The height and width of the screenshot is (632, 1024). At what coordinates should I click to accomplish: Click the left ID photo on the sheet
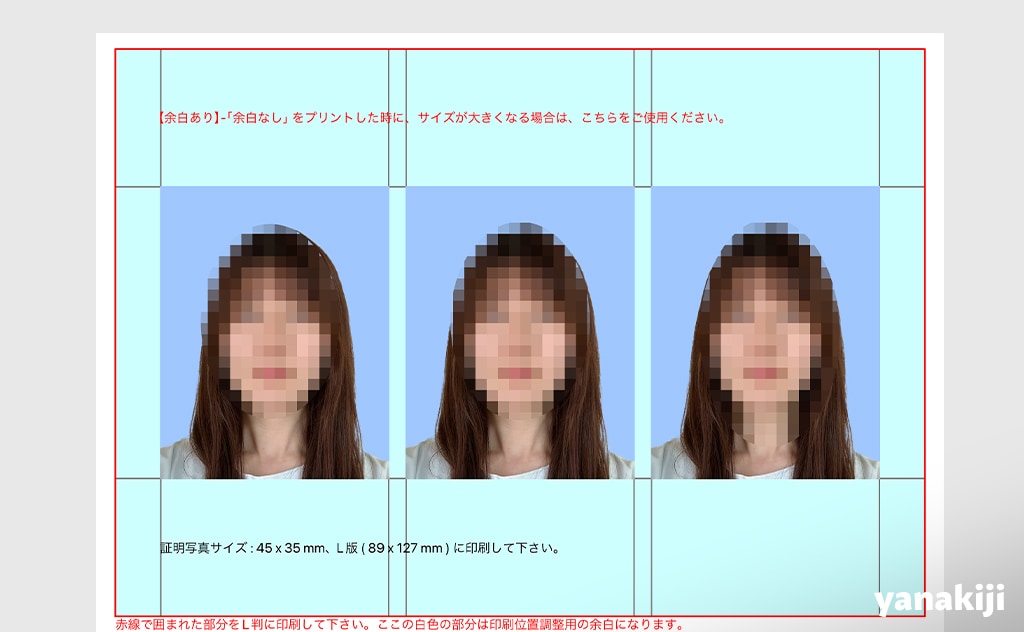click(x=274, y=332)
